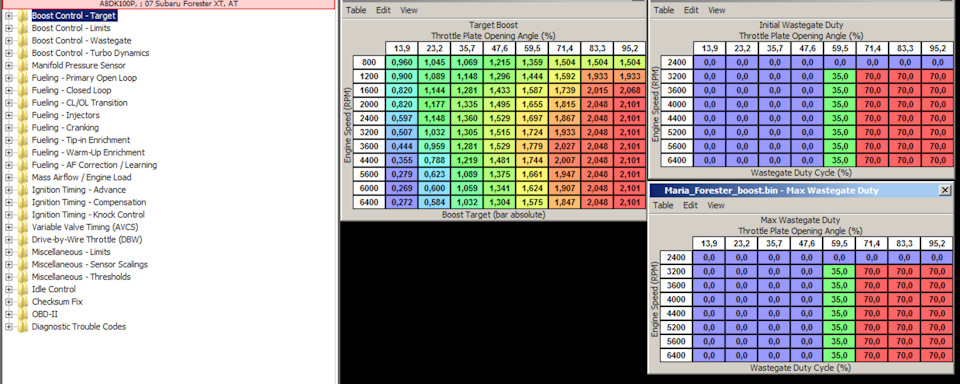This screenshot has width=960, height=384.
Task: Click the 2000 RPM row header in Target Boost
Action: click(369, 104)
